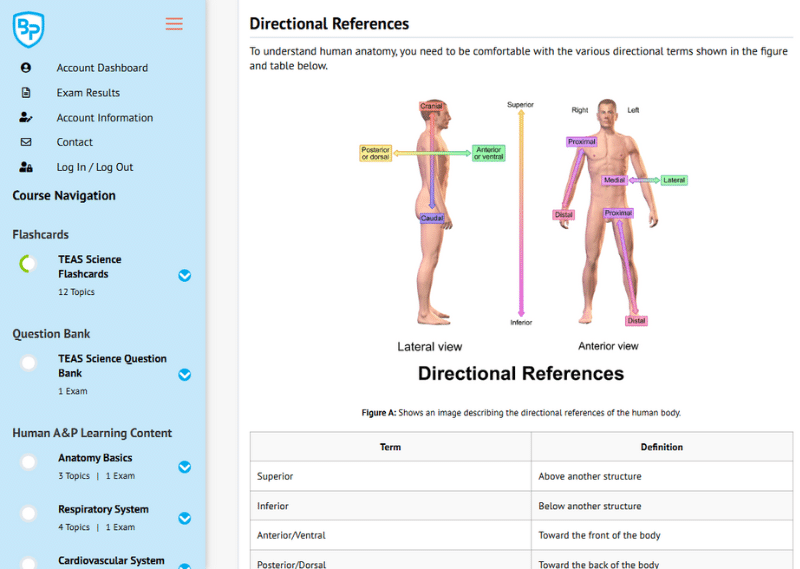
Task: Click the Course Navigation heading
Action: pyautogui.click(x=64, y=196)
